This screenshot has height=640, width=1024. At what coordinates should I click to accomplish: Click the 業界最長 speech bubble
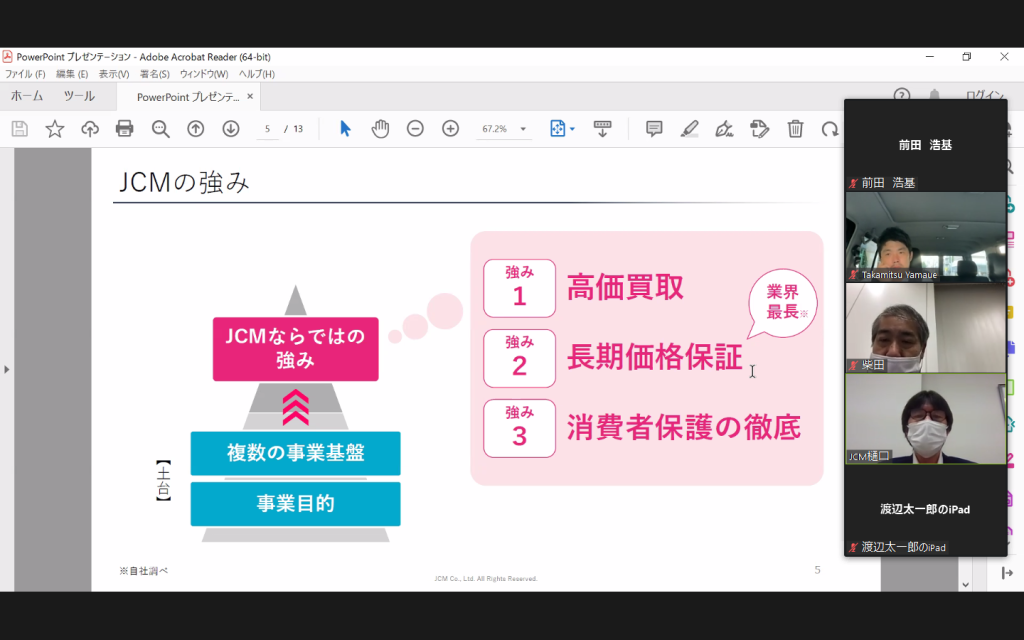pos(782,302)
